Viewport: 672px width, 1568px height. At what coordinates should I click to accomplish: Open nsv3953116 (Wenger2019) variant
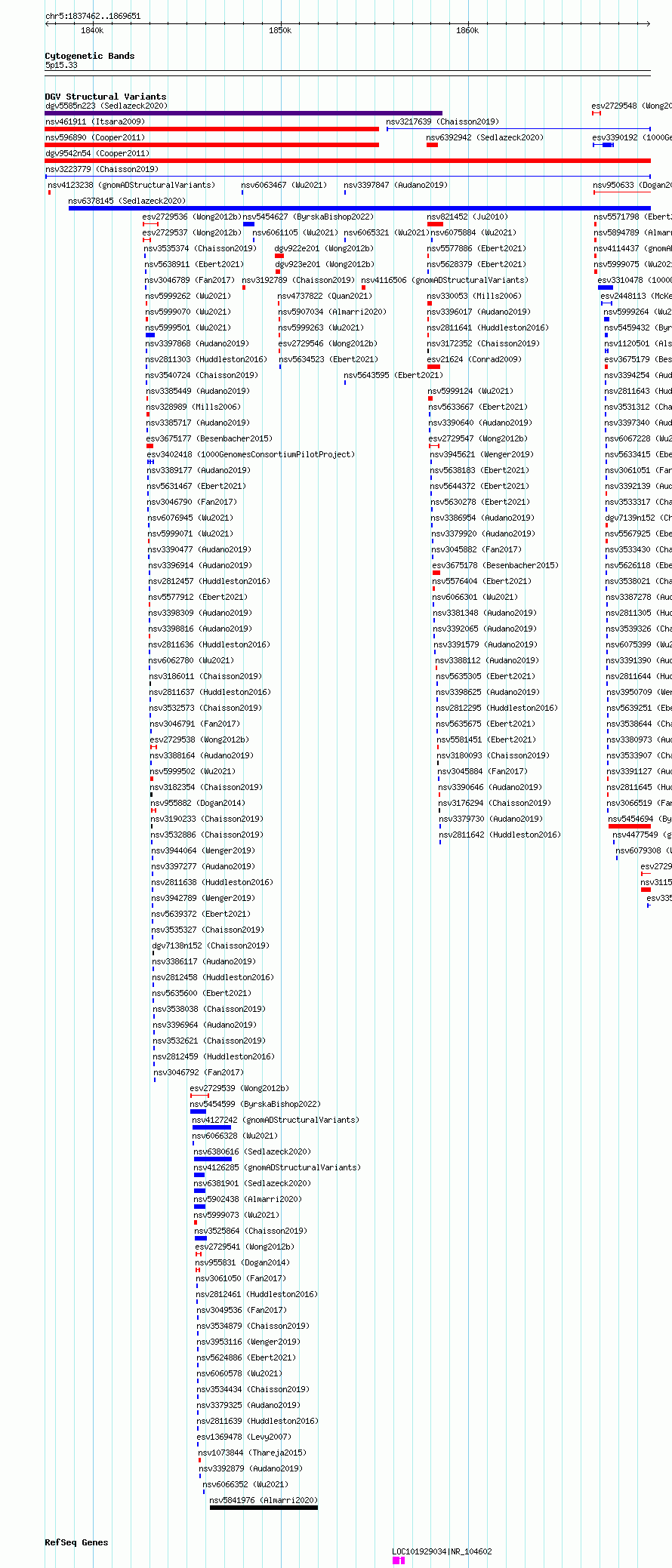[x=248, y=1342]
